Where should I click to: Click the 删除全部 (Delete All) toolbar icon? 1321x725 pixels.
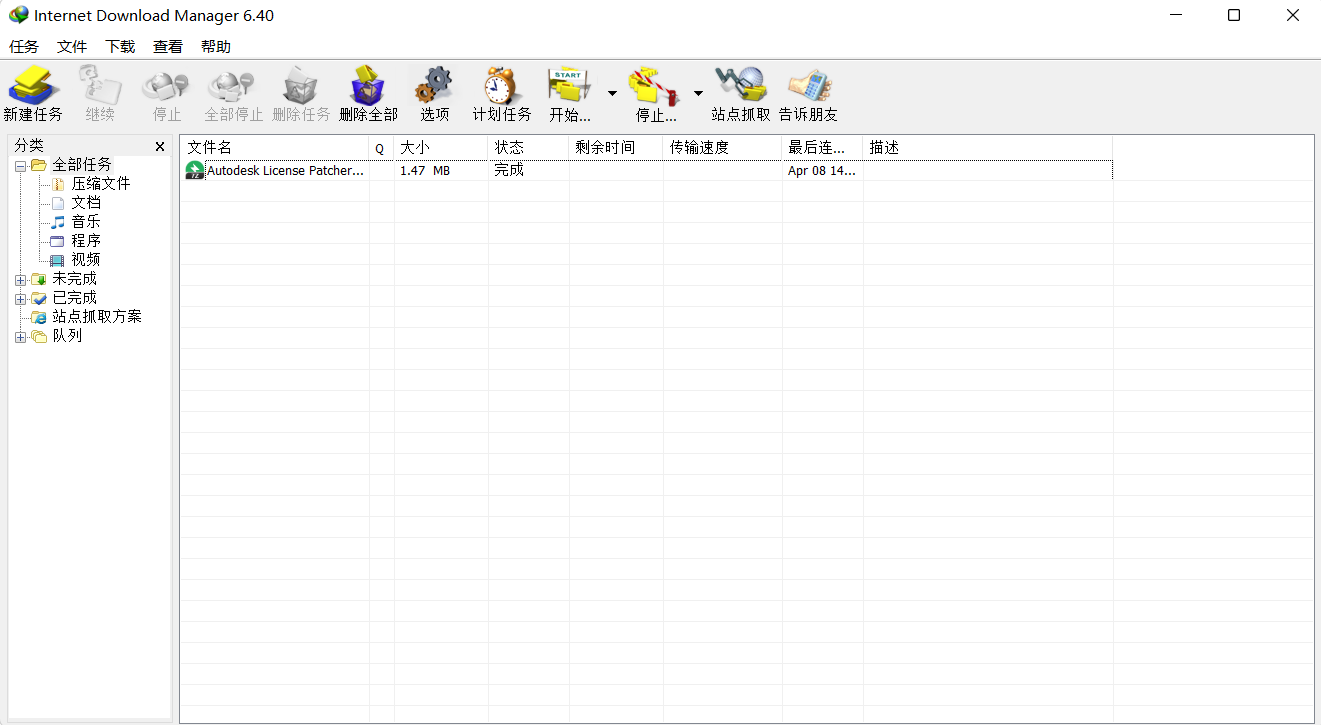coord(368,94)
